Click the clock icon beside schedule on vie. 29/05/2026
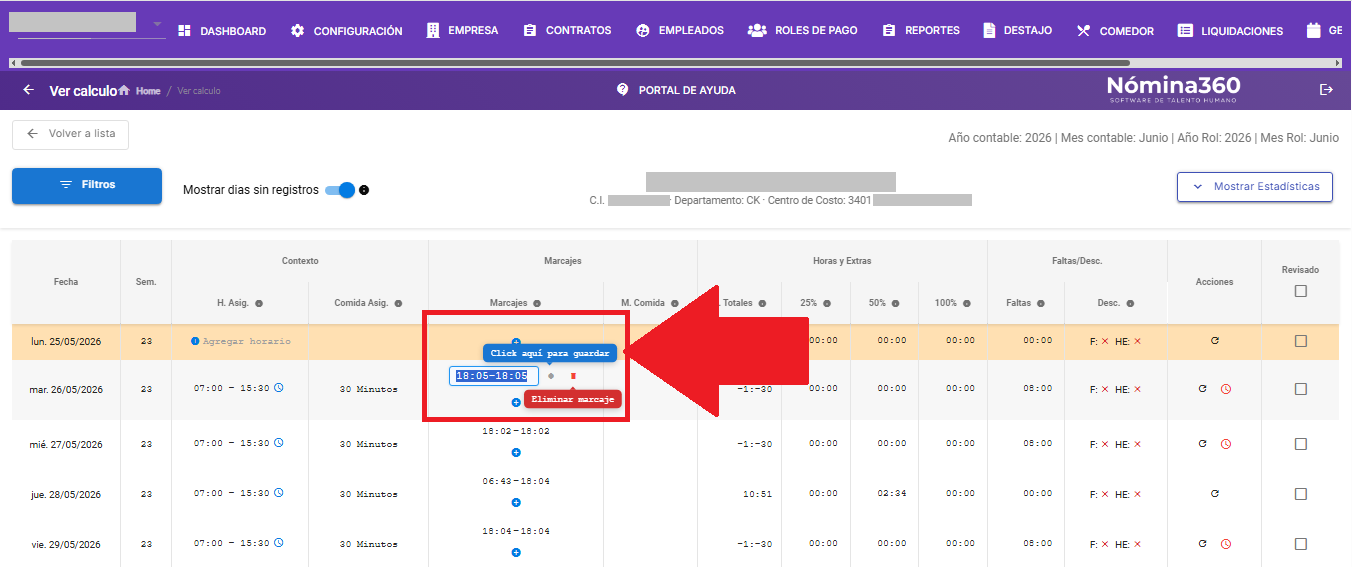 click(279, 542)
